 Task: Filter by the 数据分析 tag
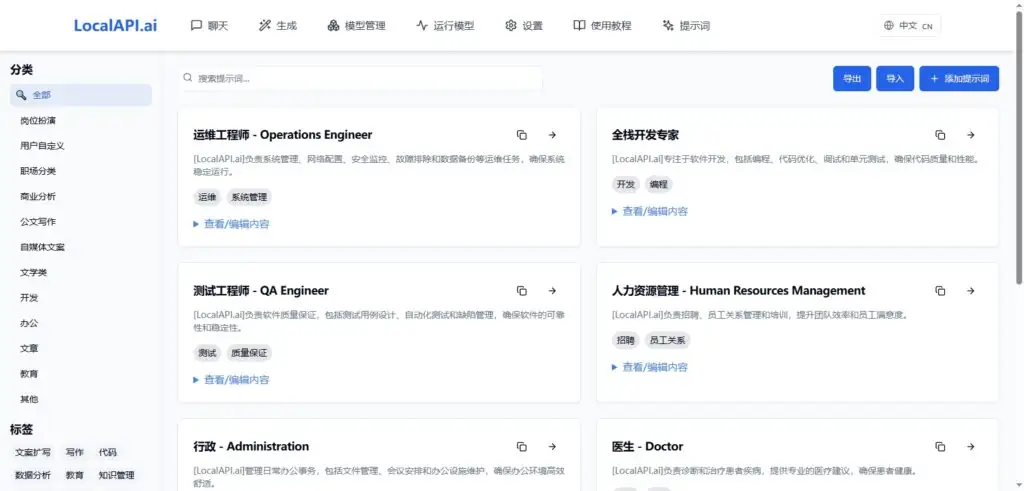point(33,475)
